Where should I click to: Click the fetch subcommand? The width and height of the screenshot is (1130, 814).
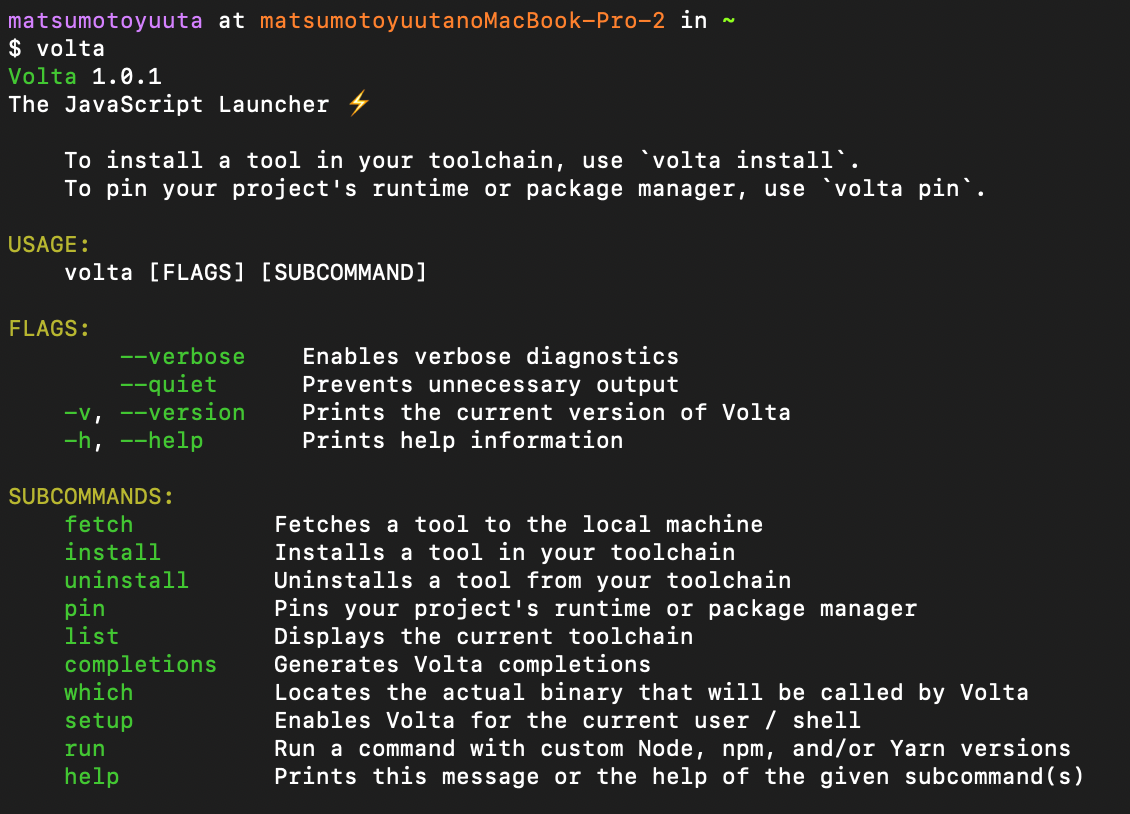pos(99,524)
